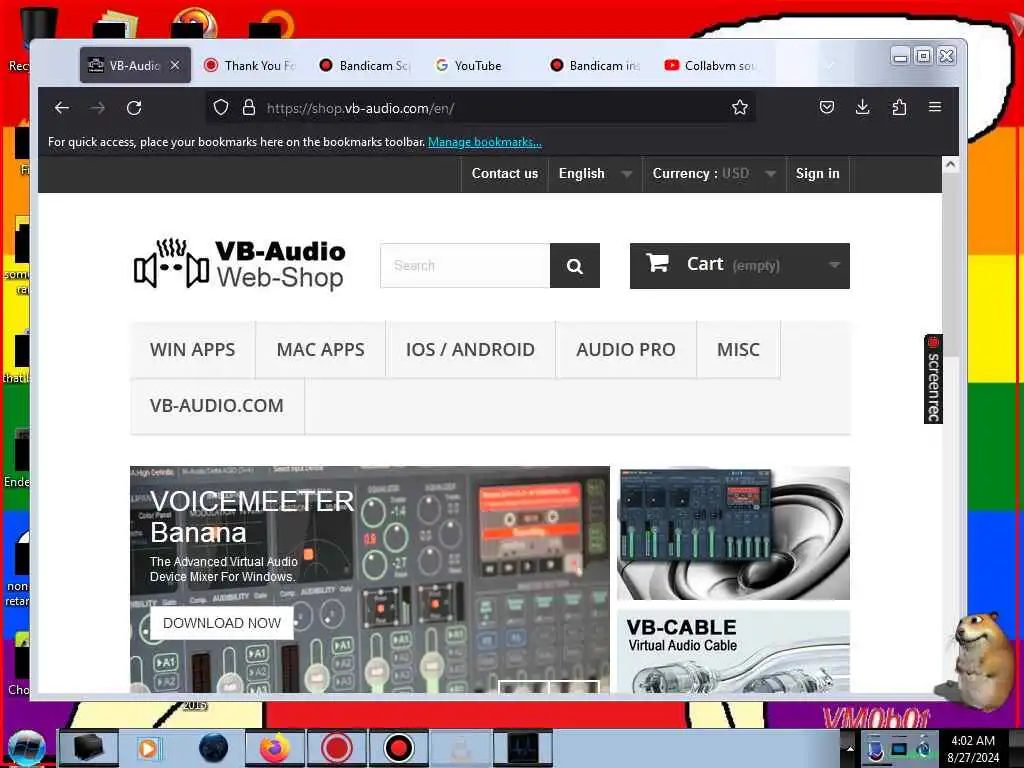The height and width of the screenshot is (768, 1024).
Task: Open the blue globe taskbar icon
Action: click(213, 748)
